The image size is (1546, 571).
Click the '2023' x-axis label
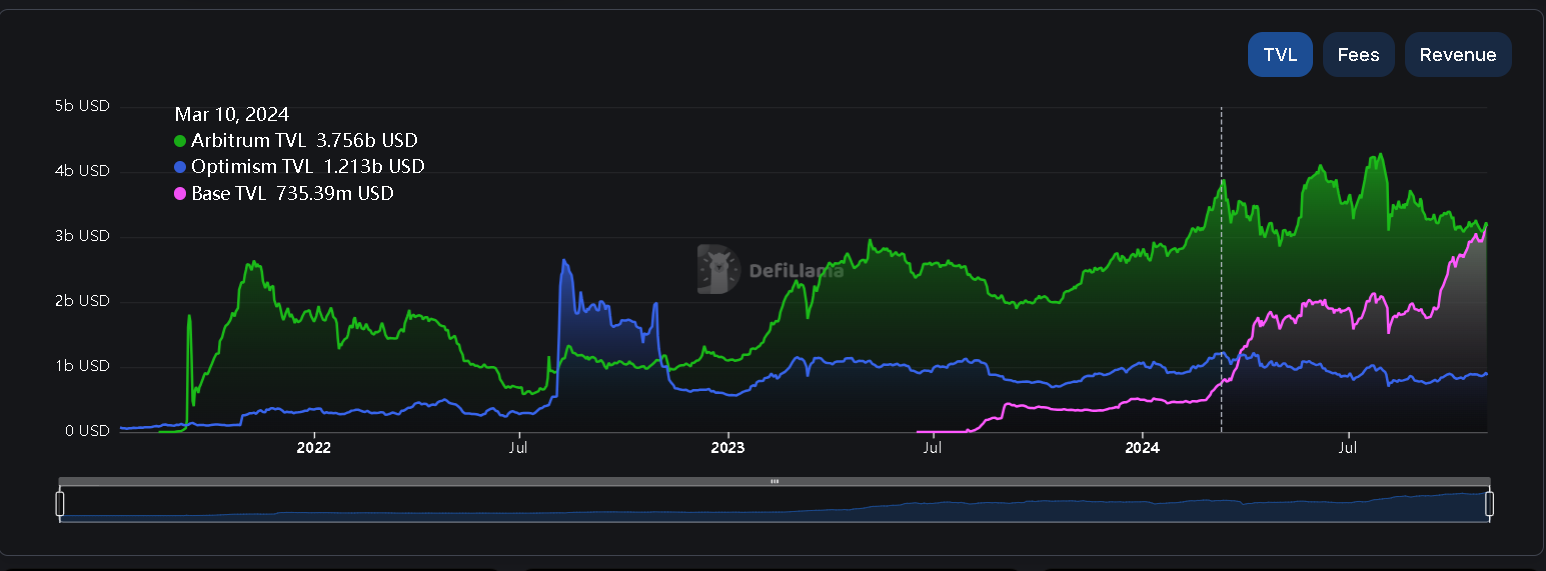727,448
